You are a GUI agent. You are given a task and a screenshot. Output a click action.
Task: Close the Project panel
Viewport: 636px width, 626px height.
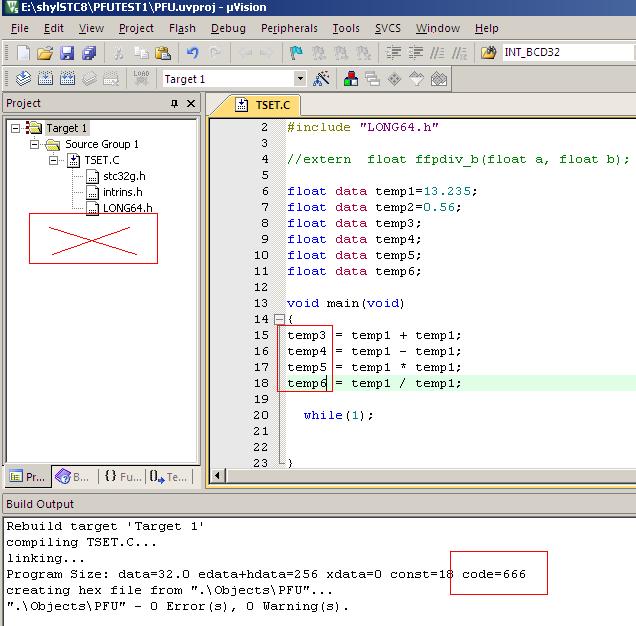click(x=191, y=103)
